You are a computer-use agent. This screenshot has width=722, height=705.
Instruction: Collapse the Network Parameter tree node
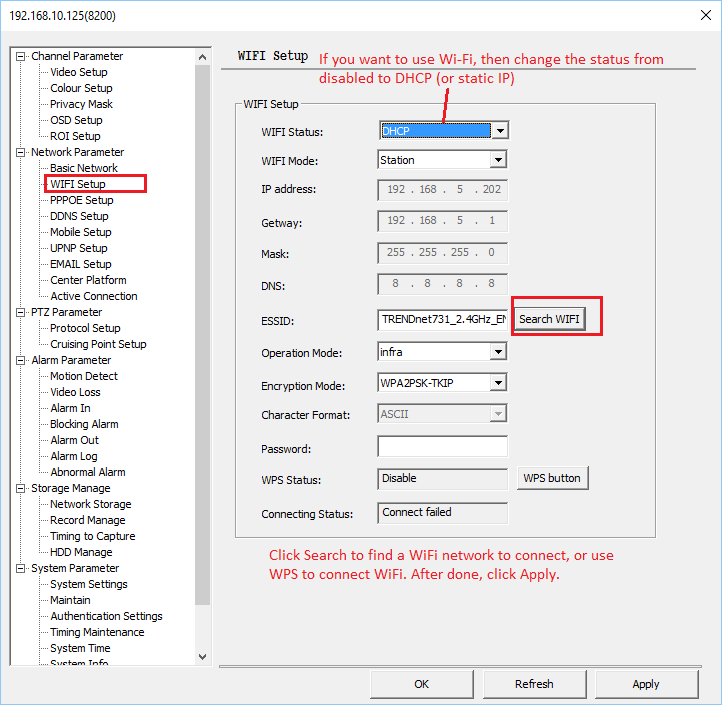(20, 152)
